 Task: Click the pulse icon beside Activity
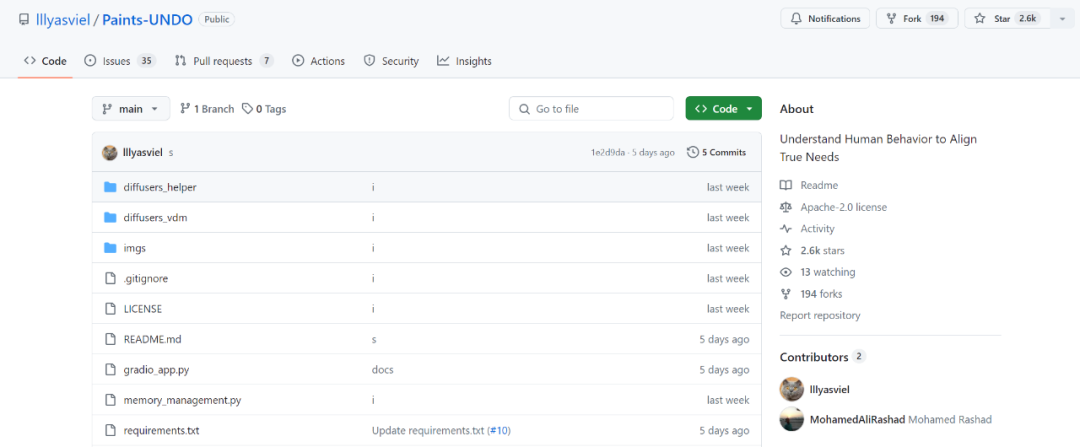click(786, 229)
